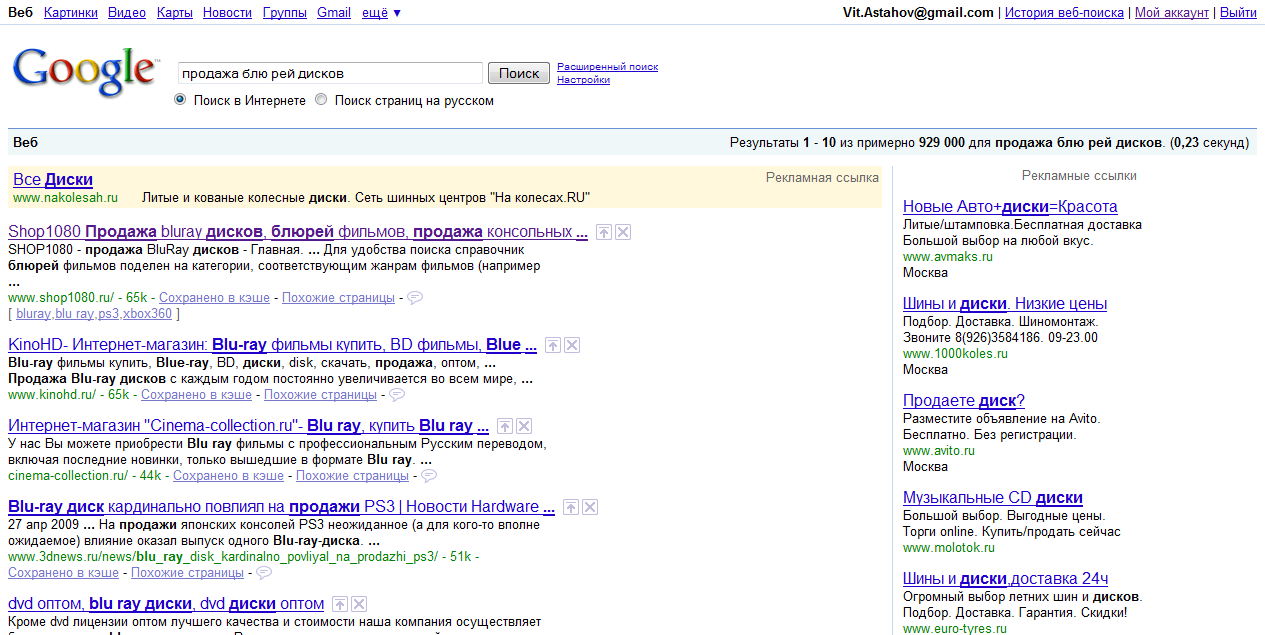
Task: Open 'Похожие страницы' for kinohd.ru
Action: pos(320,395)
